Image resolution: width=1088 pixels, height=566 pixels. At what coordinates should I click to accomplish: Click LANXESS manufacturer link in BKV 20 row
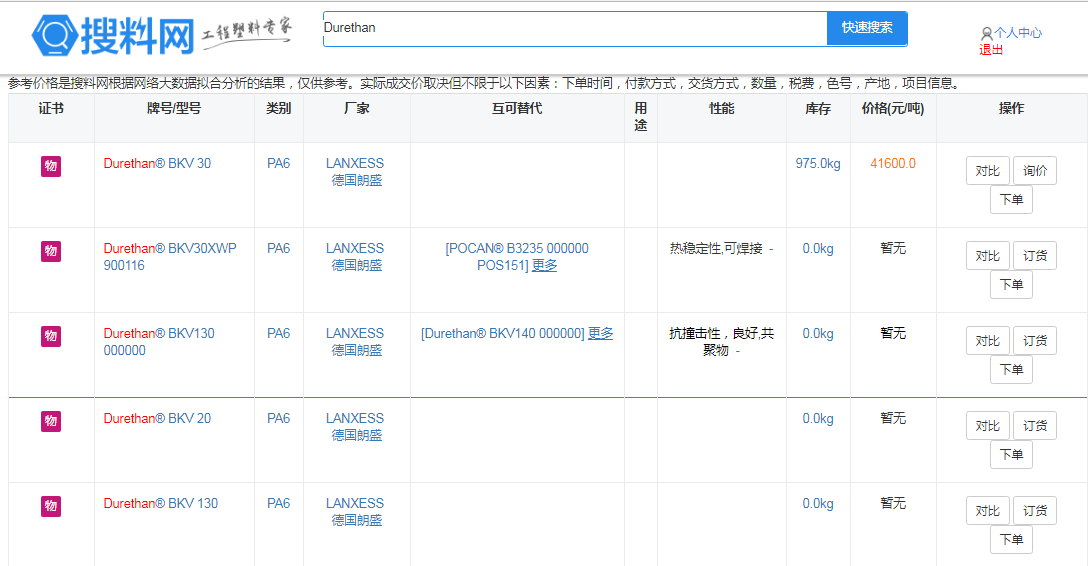(355, 418)
